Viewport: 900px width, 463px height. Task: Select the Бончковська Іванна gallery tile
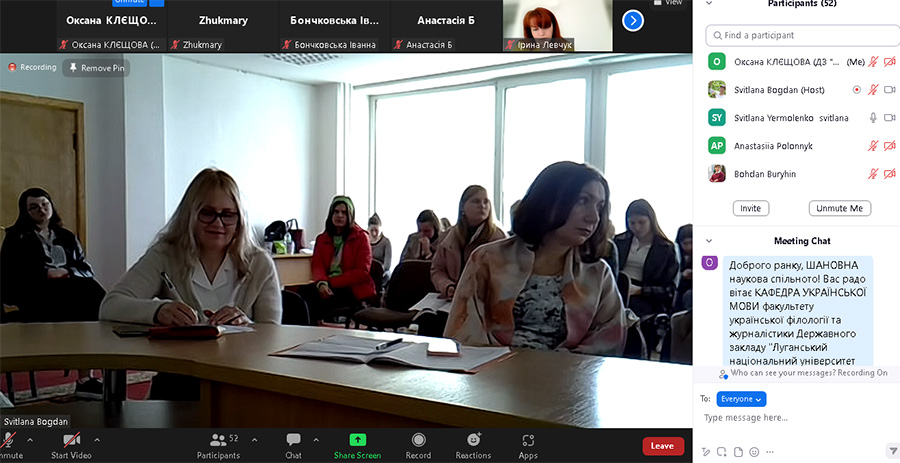(x=335, y=26)
